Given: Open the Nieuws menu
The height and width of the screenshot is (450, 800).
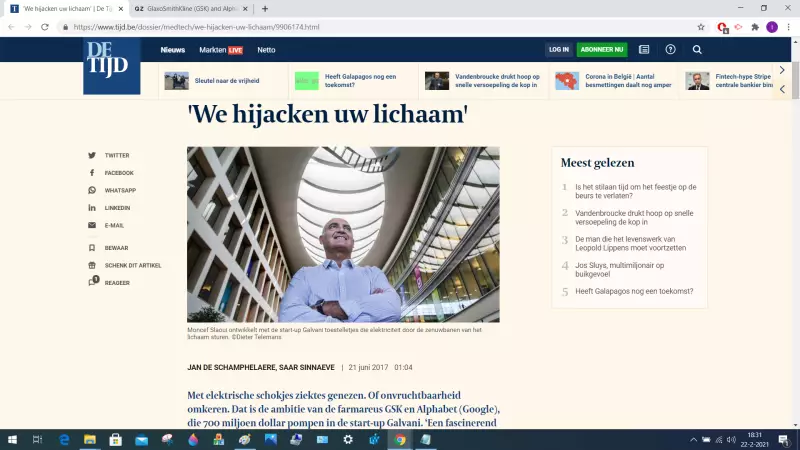Looking at the screenshot, I should pyautogui.click(x=172, y=50).
